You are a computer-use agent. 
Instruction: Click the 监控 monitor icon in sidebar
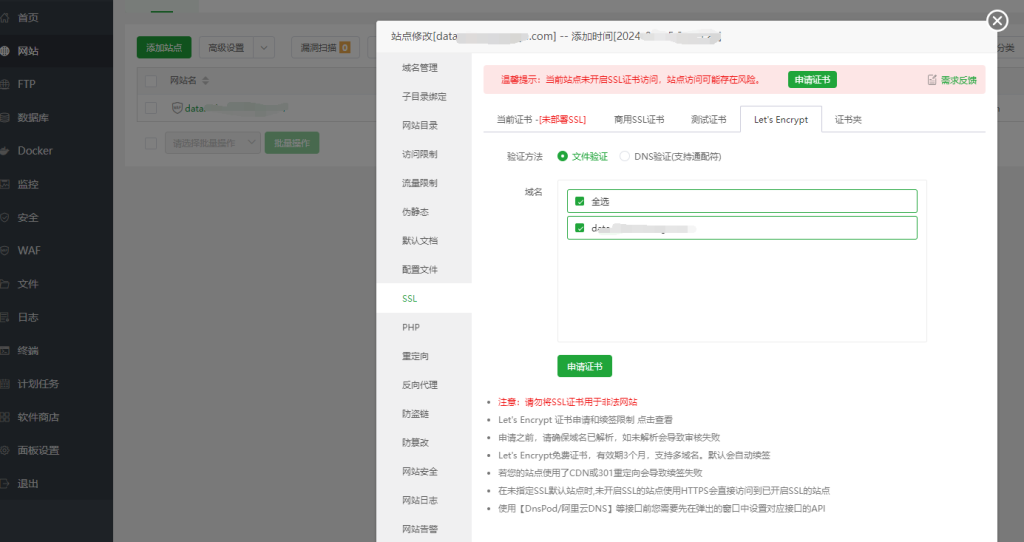click(7, 184)
